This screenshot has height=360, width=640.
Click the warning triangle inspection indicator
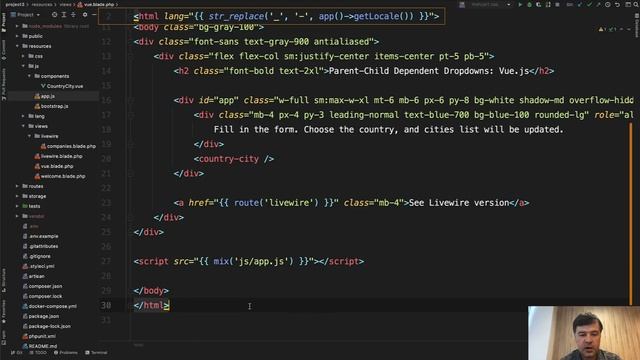click(x=601, y=29)
